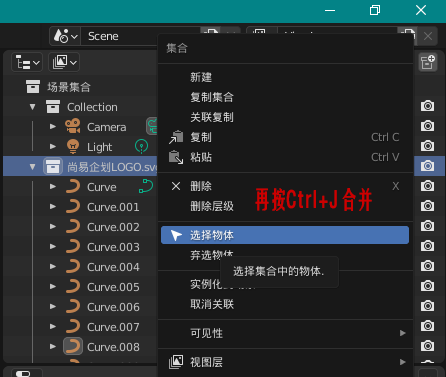The image size is (446, 377).
Task: Click the Curve.008 curve icon
Action: click(x=73, y=347)
